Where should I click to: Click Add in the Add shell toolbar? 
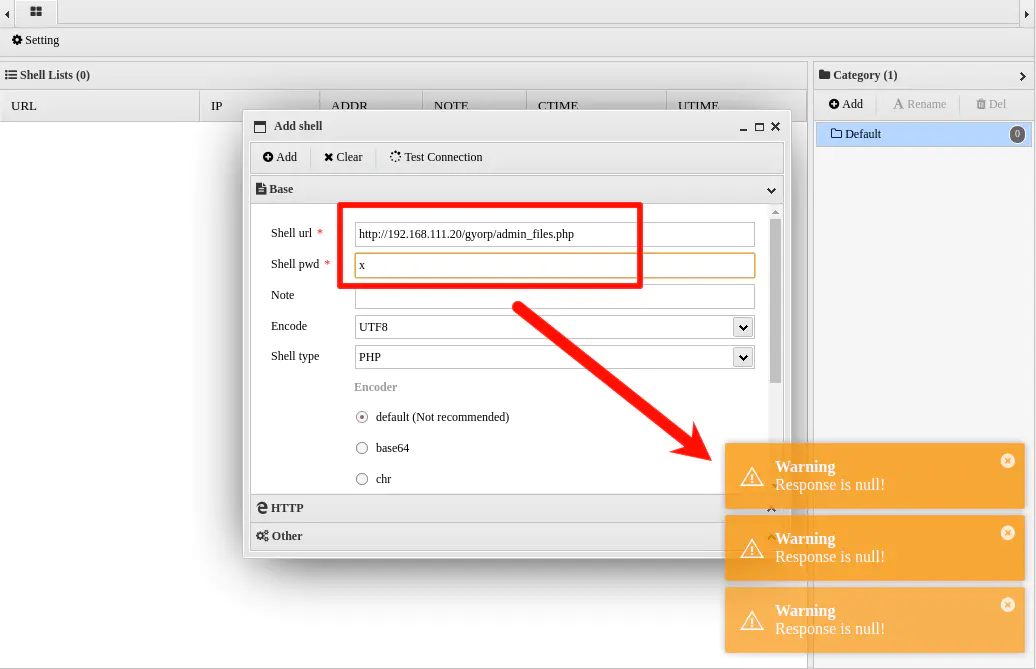pos(280,157)
